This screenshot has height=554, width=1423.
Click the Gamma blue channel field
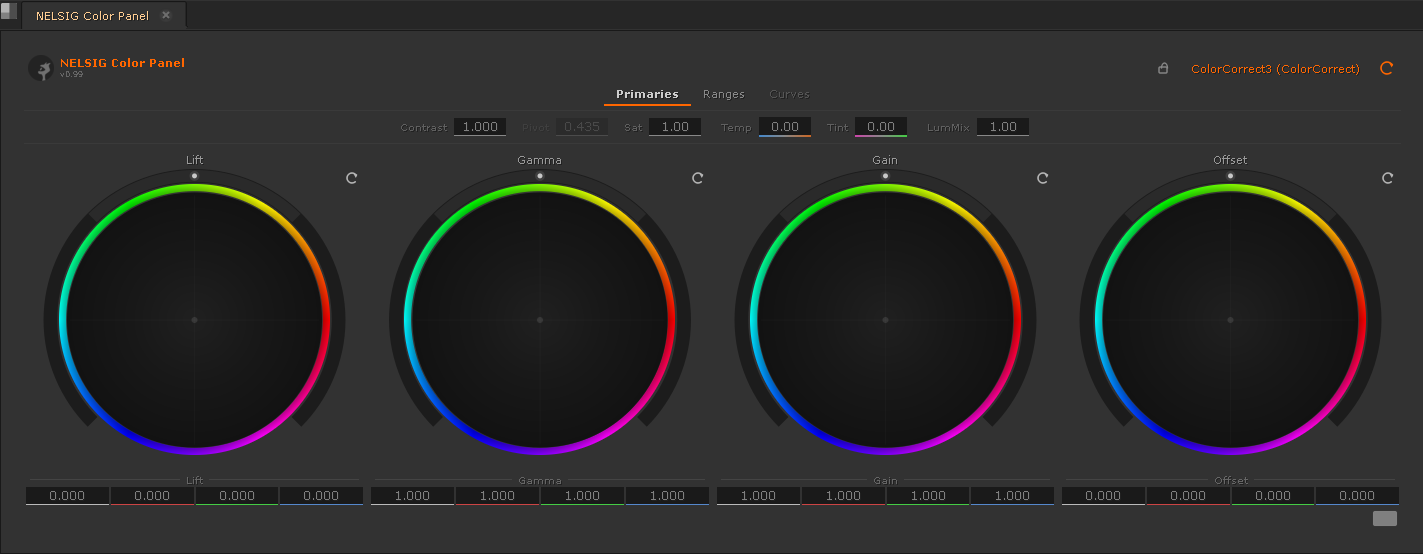click(x=667, y=496)
